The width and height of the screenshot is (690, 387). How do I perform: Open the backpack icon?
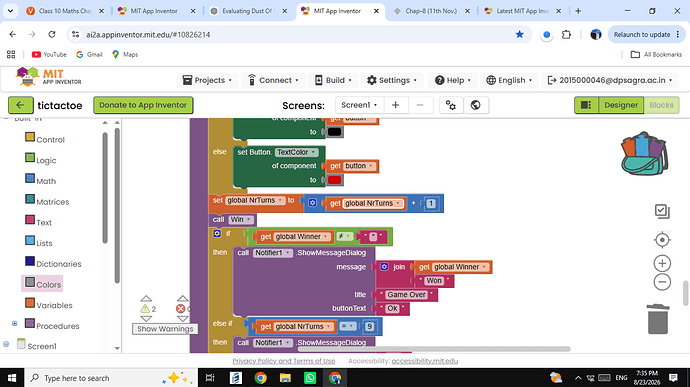pos(644,154)
